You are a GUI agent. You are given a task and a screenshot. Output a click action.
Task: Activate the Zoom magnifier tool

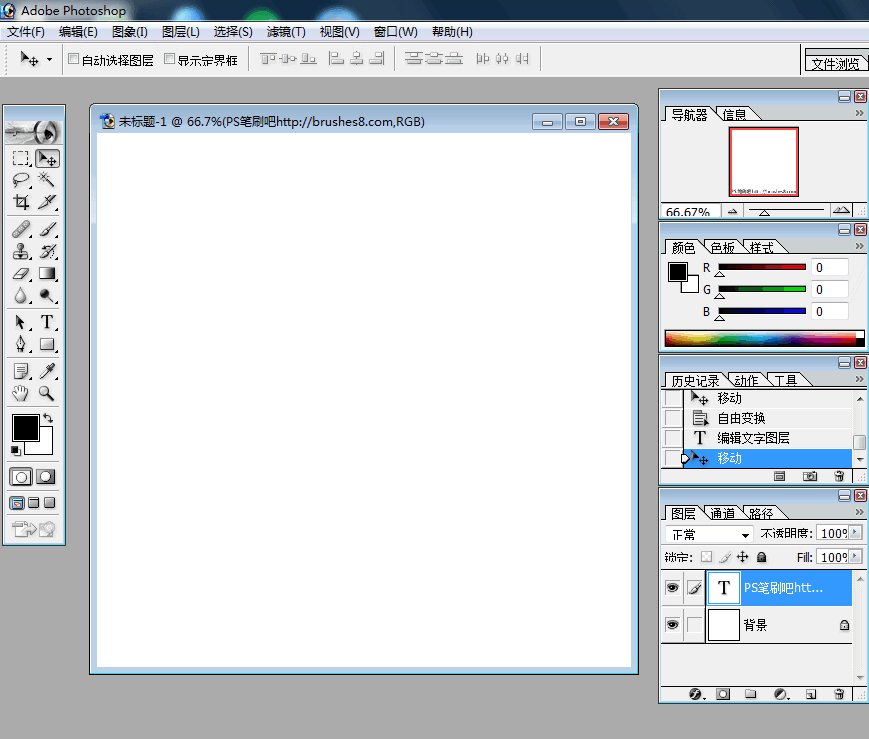coord(47,394)
